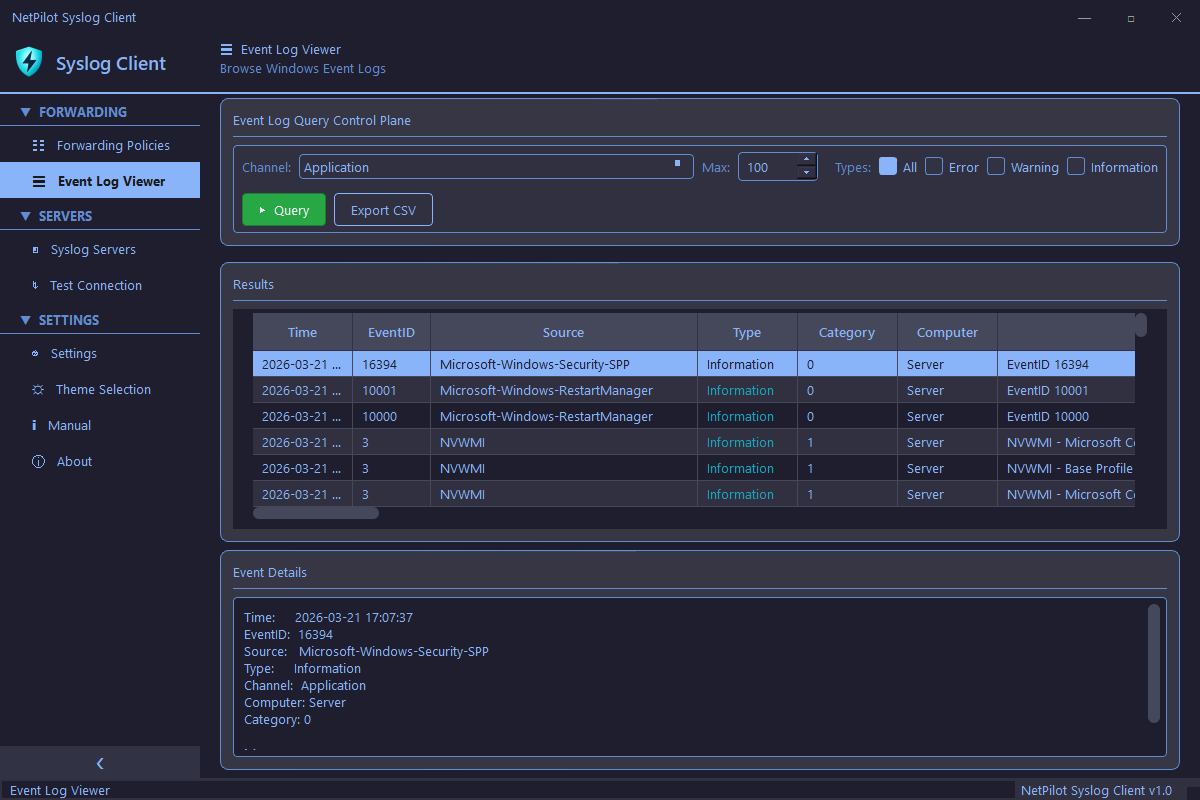The image size is (1200, 800).
Task: Export results with Export CSV
Action: pyautogui.click(x=383, y=209)
